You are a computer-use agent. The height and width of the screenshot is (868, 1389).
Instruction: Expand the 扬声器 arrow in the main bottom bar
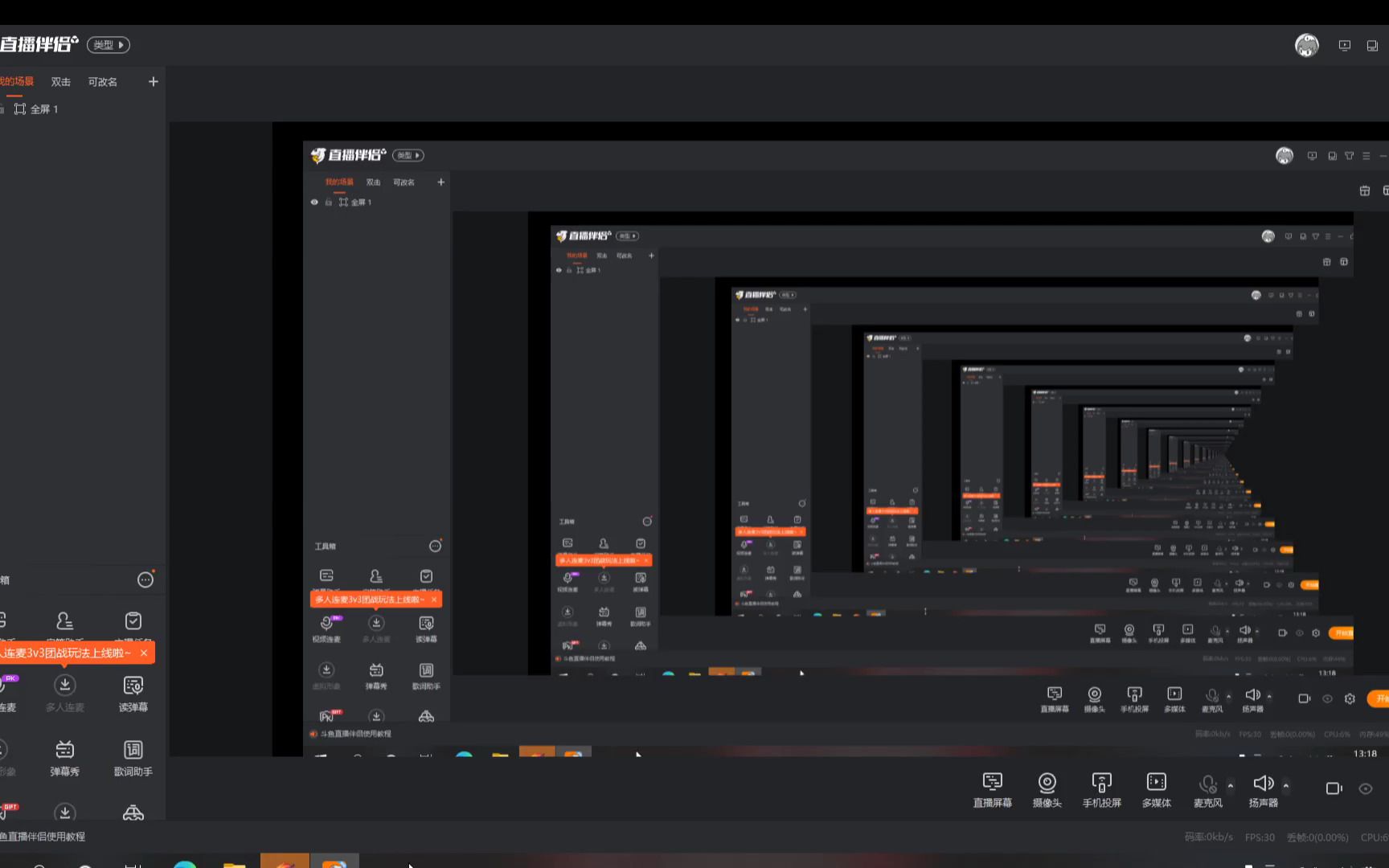1286,785
